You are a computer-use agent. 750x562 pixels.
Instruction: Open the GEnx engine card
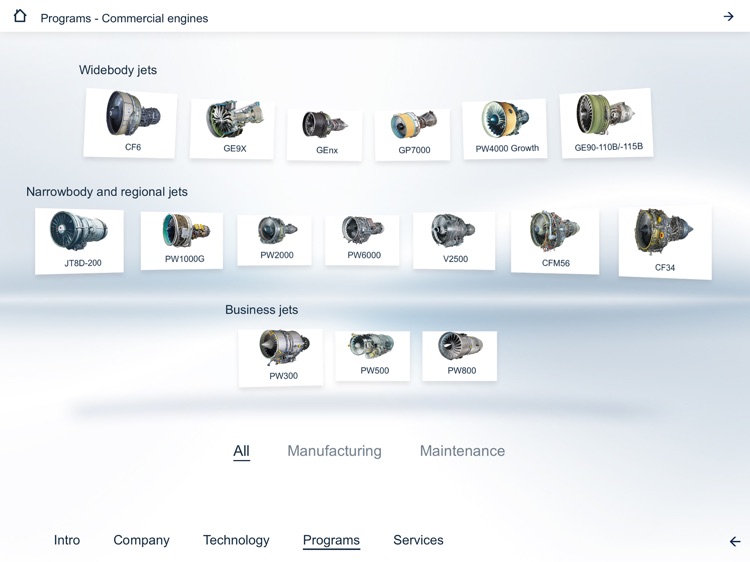tap(325, 134)
